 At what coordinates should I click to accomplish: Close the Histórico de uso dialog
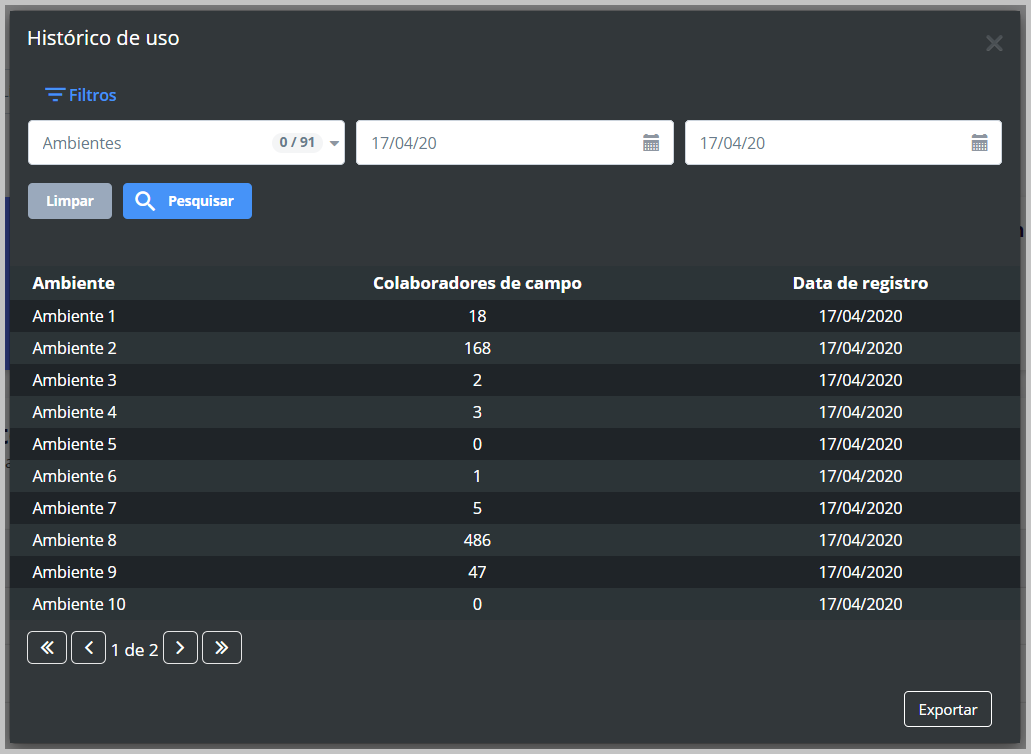click(x=993, y=43)
